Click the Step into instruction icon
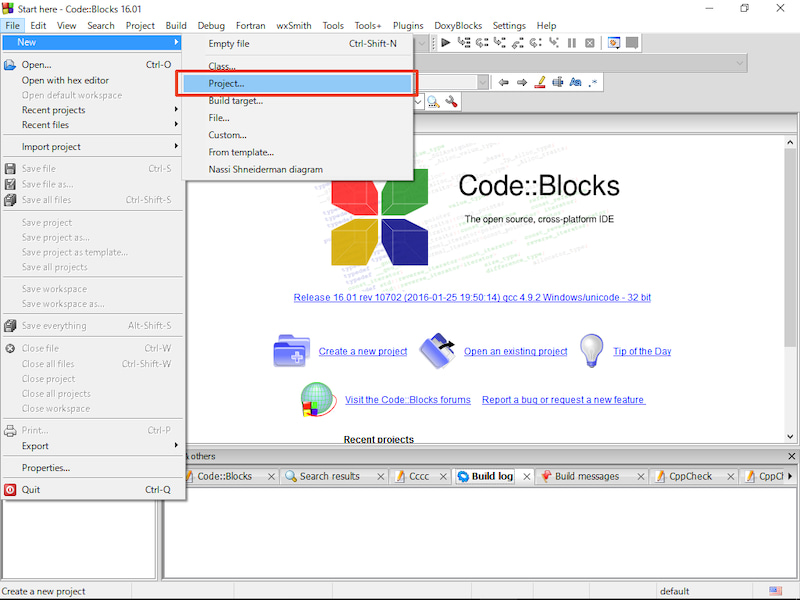The image size is (800, 600). point(554,43)
